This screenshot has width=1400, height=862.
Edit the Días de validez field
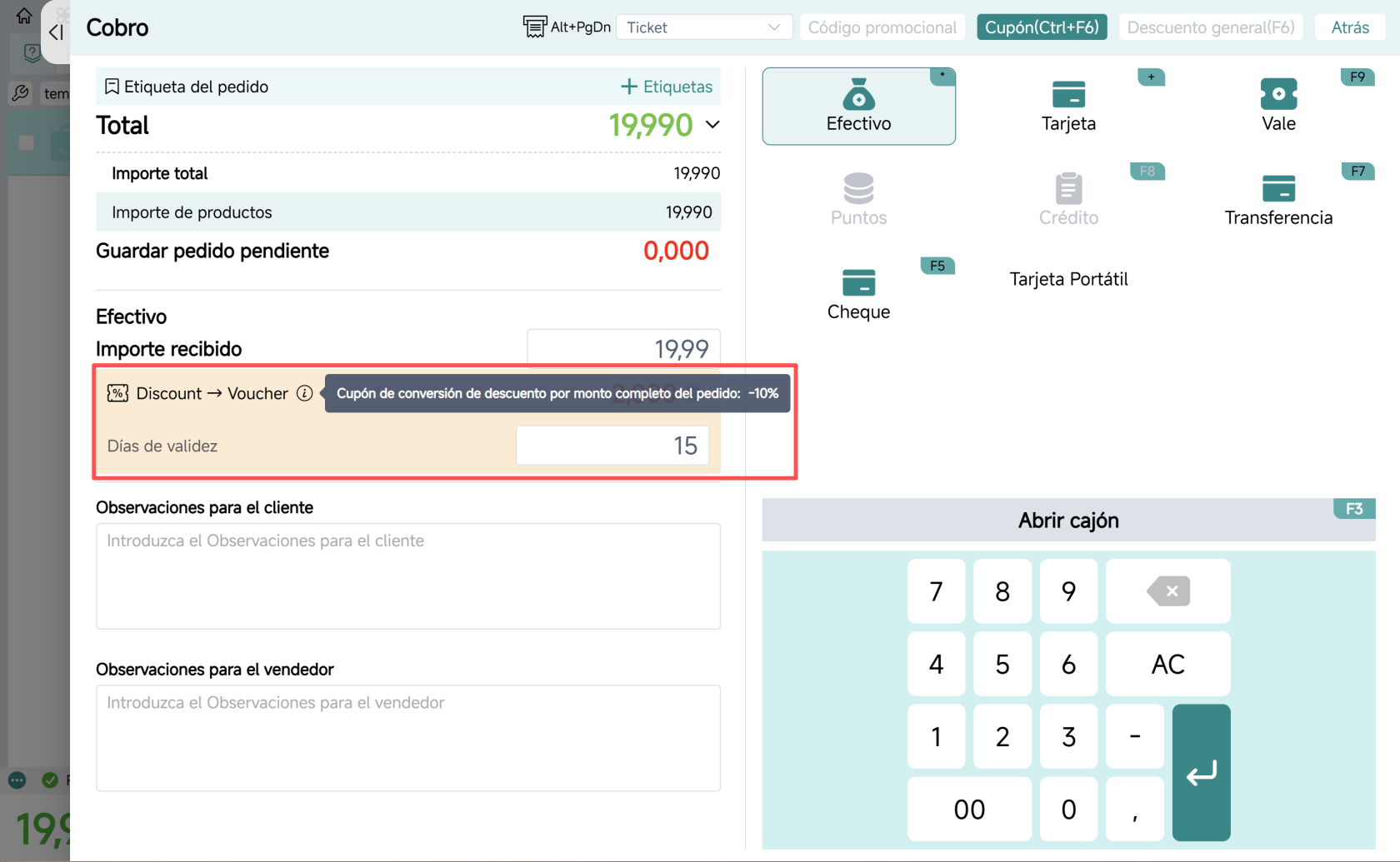pos(612,446)
